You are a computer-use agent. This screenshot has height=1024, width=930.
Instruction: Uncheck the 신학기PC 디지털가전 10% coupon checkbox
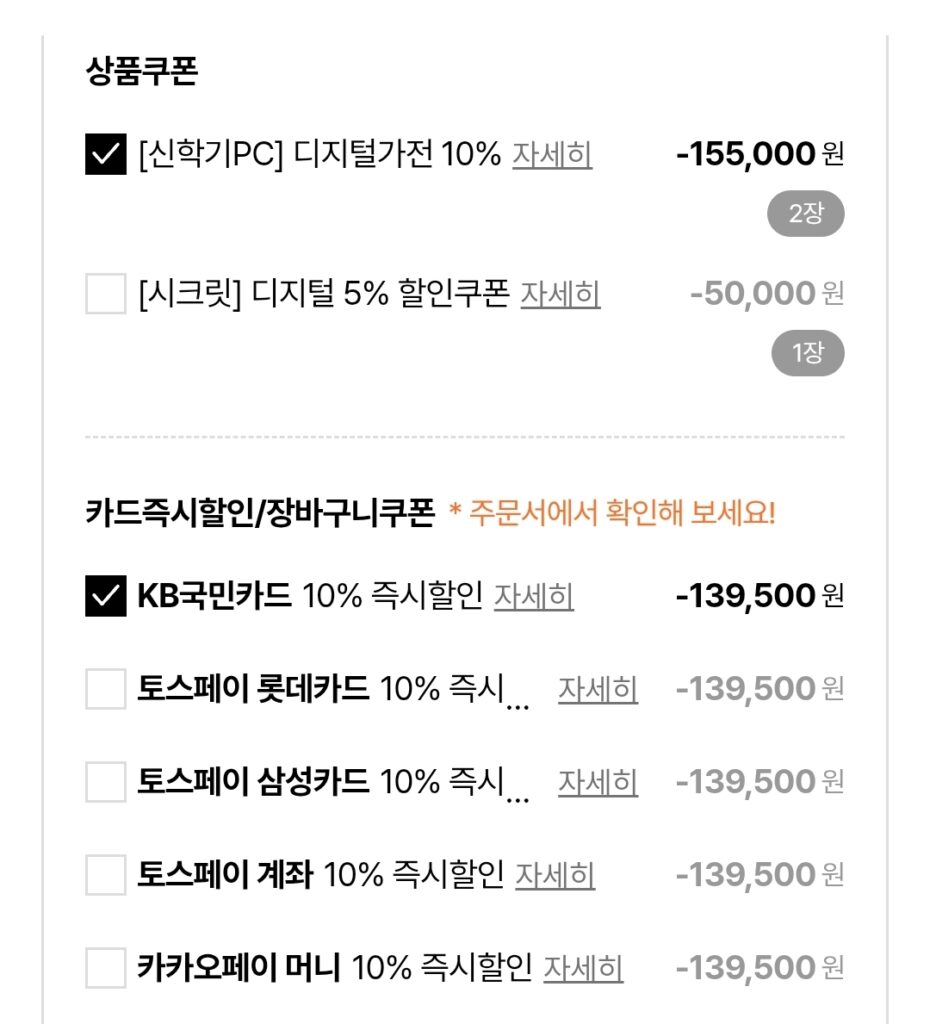click(106, 155)
